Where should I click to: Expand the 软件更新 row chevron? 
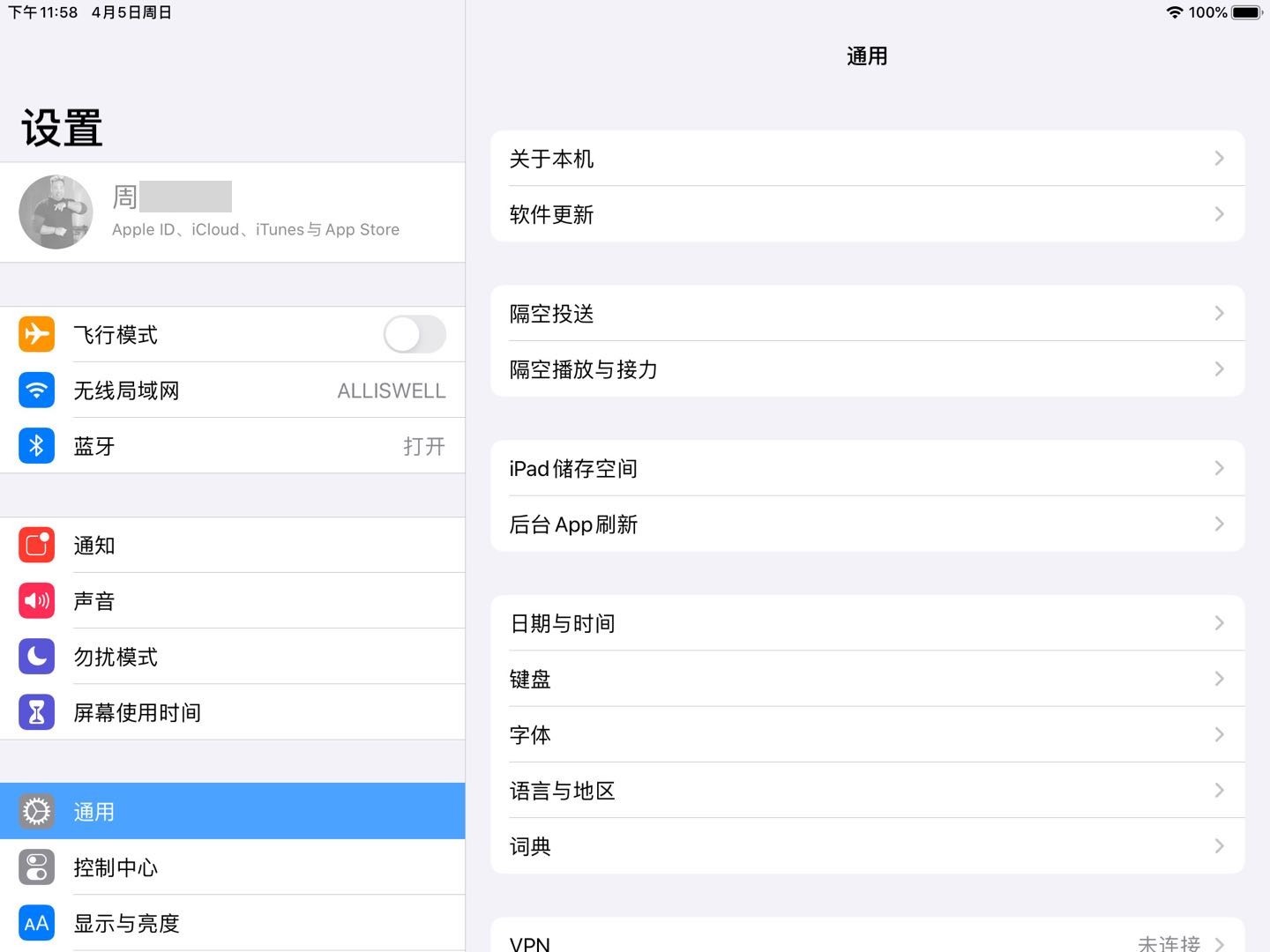click(x=1219, y=214)
